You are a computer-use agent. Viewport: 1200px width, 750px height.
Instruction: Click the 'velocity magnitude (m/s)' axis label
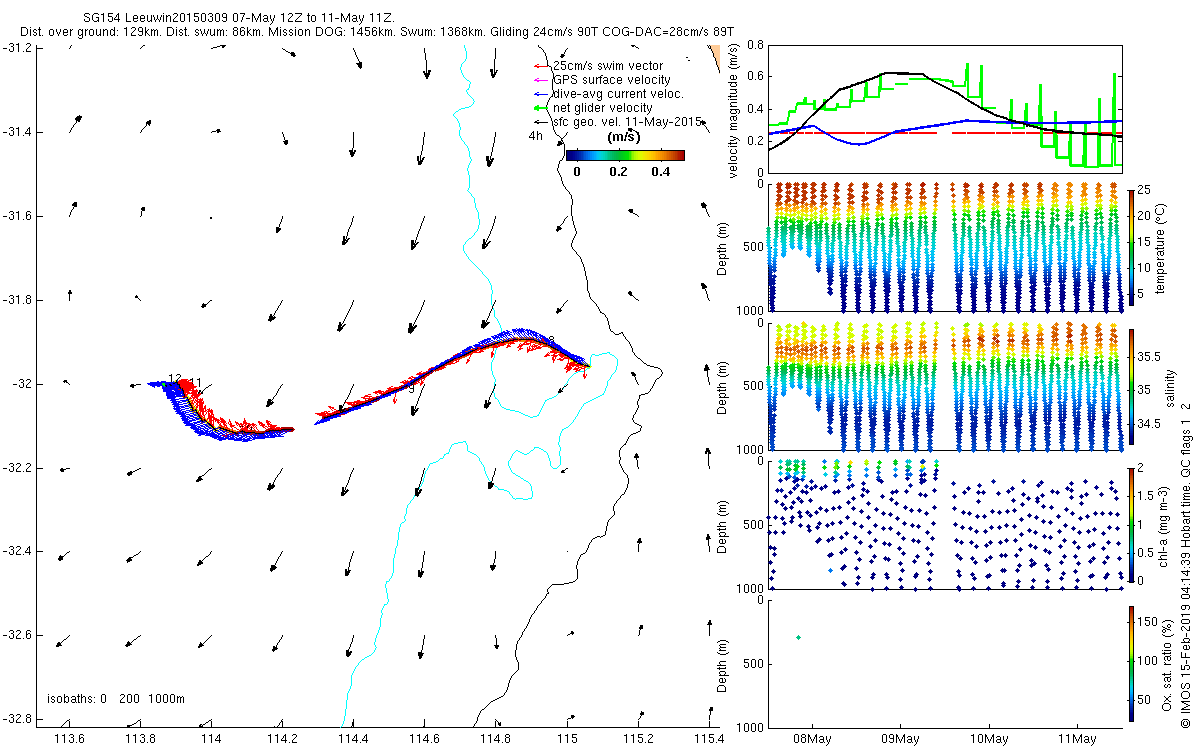tap(735, 109)
